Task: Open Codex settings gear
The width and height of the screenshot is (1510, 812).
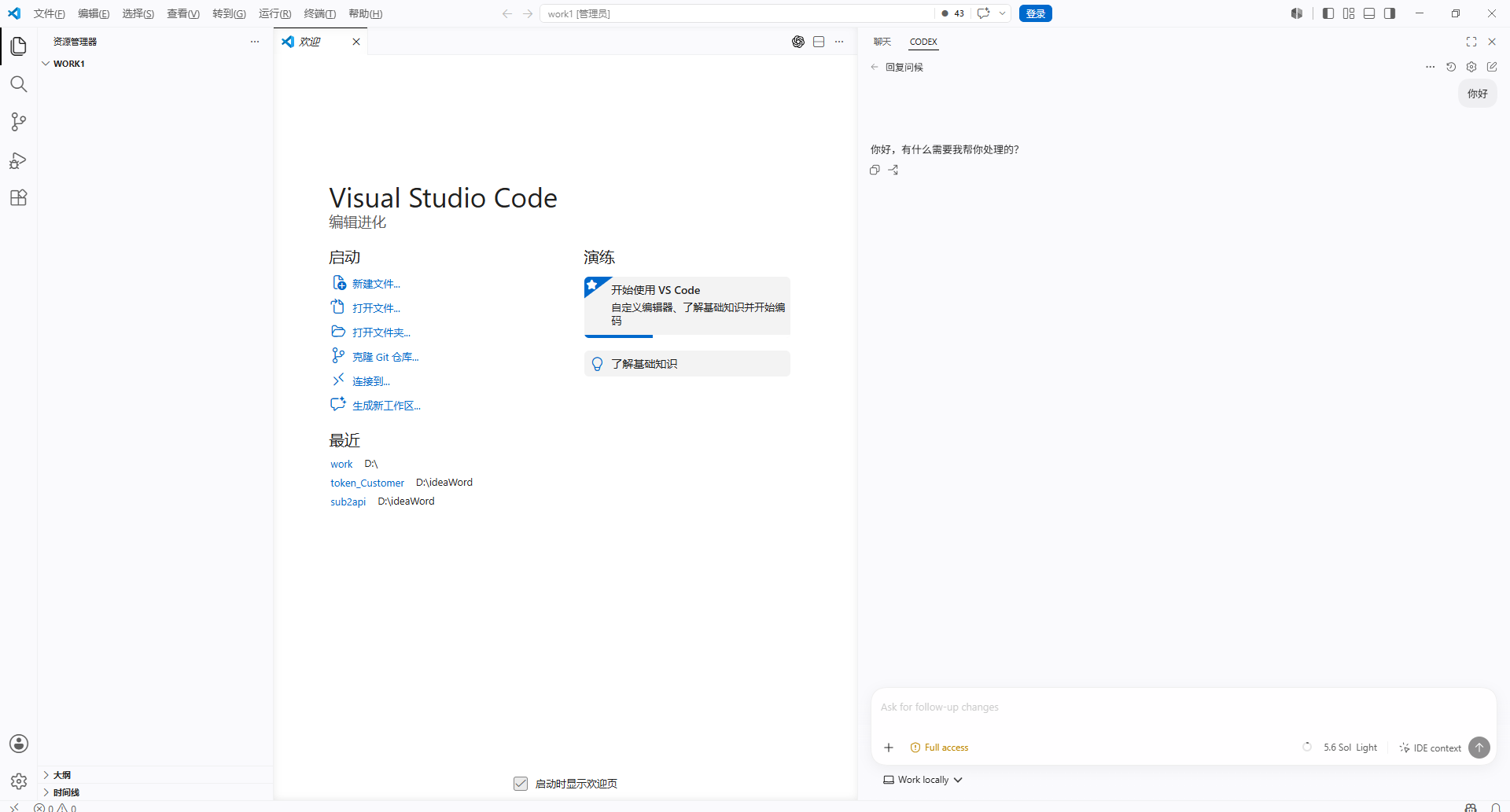Action: click(1471, 67)
